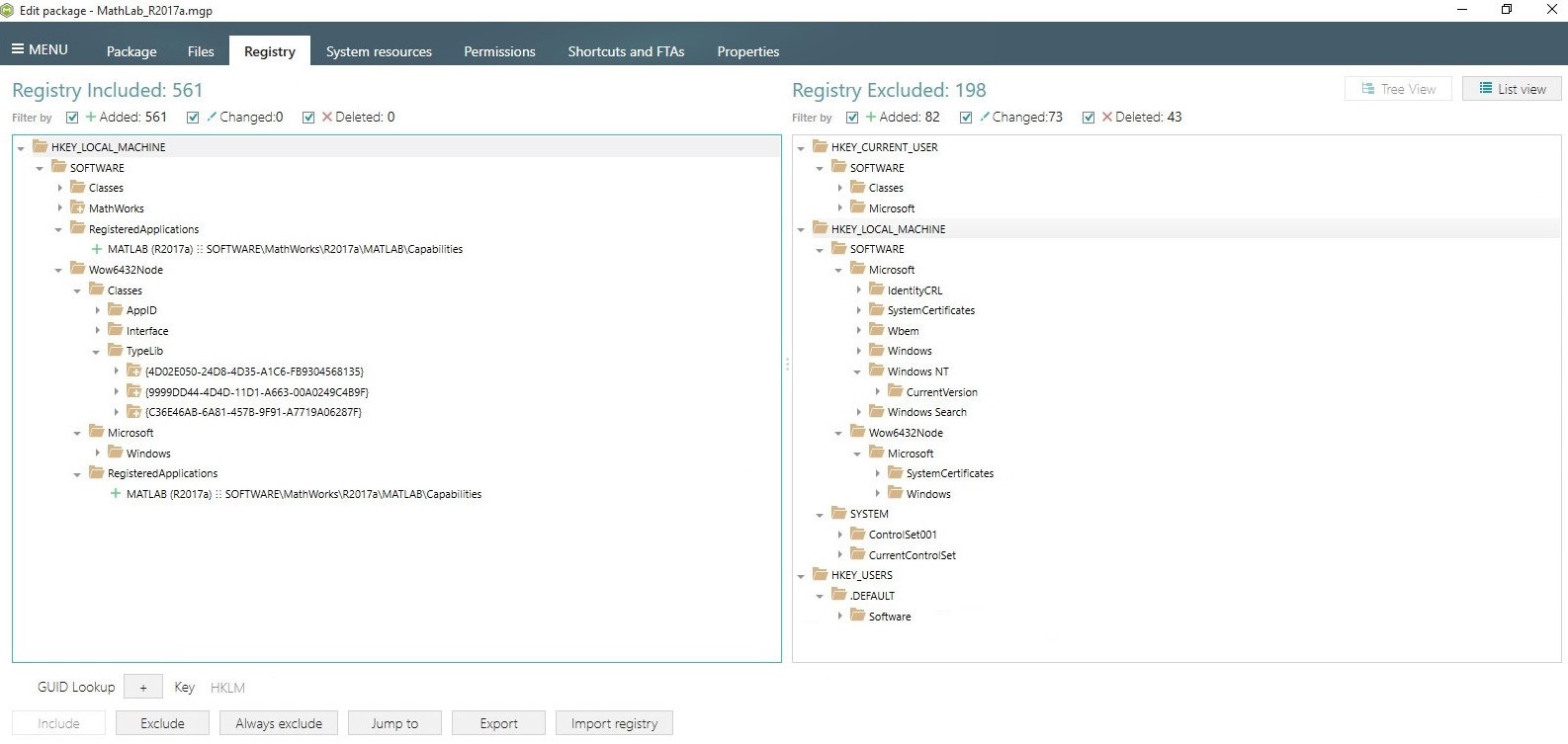Click the Always exclude button
The image size is (1568, 744).
pyautogui.click(x=279, y=723)
